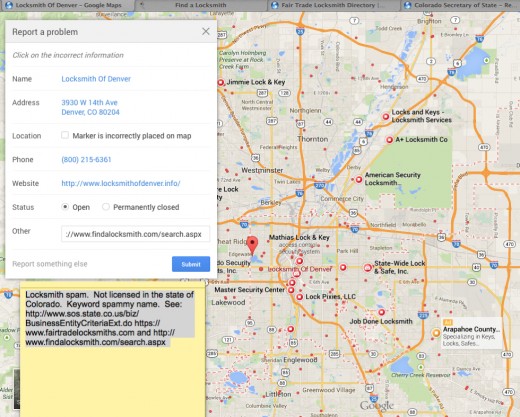Image resolution: width=520 pixels, height=417 pixels.
Task: Select the A+ Locksmith Co map pin
Action: [389, 140]
